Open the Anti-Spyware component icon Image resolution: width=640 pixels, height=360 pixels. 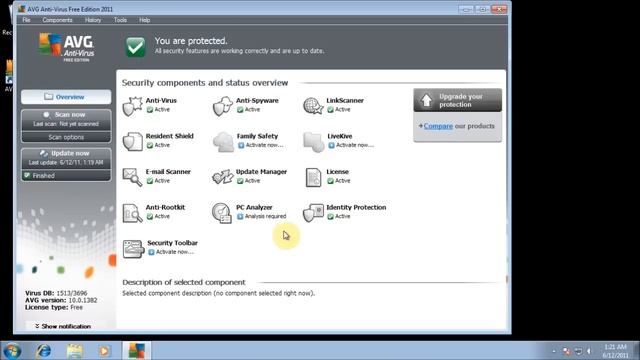[x=222, y=106]
